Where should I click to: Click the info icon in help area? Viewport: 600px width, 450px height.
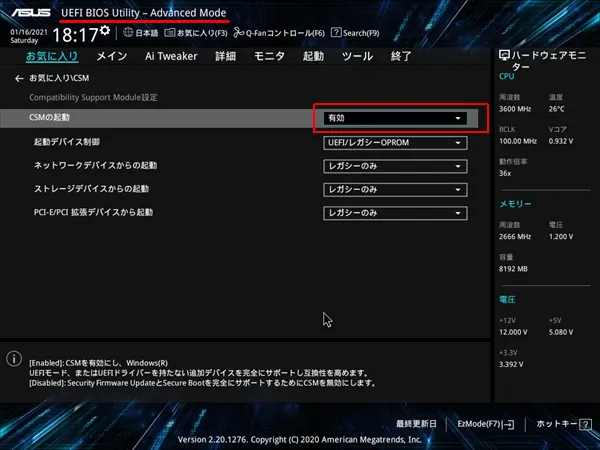click(14, 359)
